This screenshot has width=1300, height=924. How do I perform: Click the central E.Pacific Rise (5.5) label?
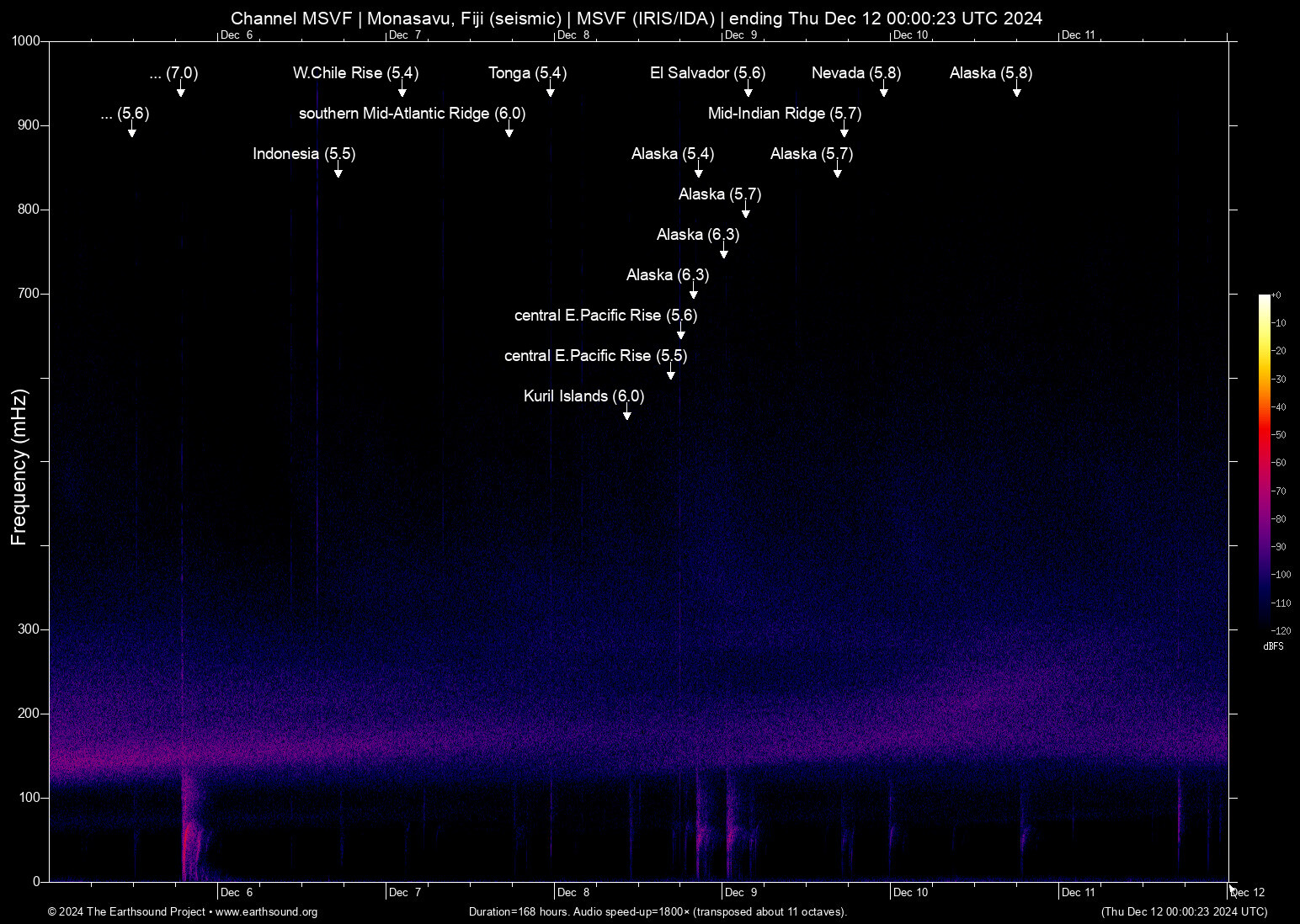click(x=594, y=356)
